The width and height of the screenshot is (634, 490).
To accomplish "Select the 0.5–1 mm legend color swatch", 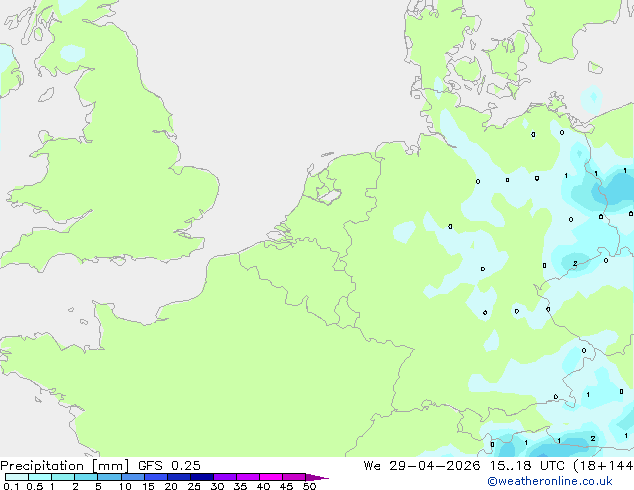I will [x=40, y=477].
